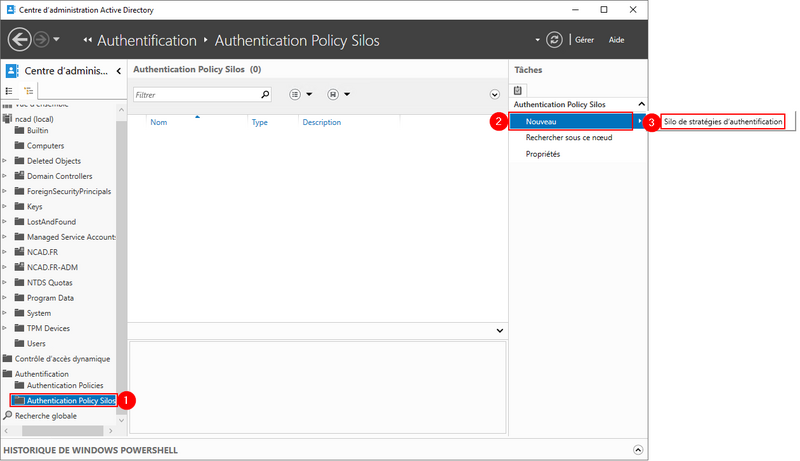Click the back navigation arrow
The height and width of the screenshot is (461, 800).
[19, 40]
